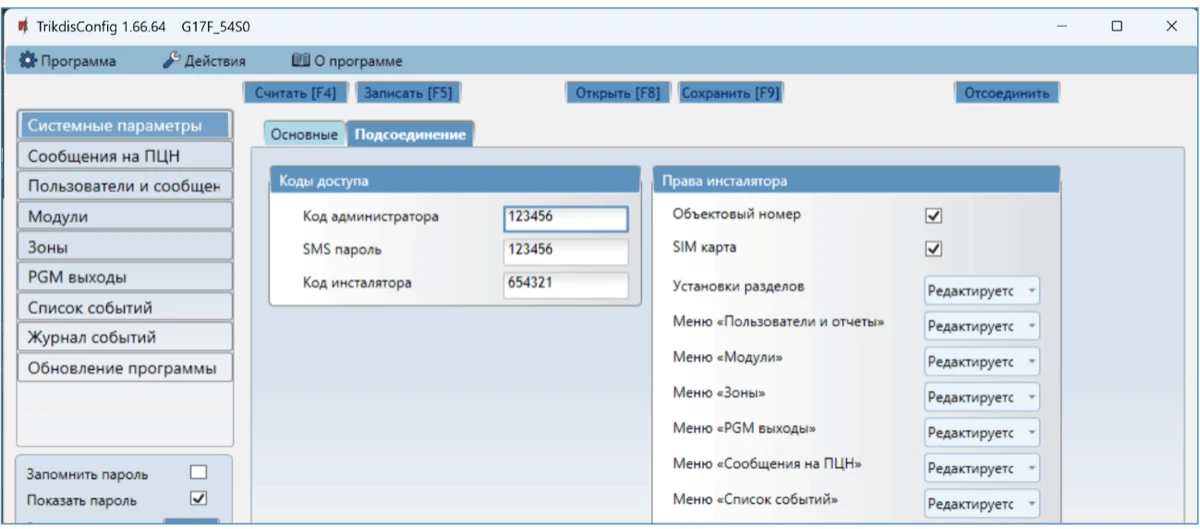This screenshot has height=529, width=1200.
Task: Expand the Установки разделов dropdown
Action: (981, 290)
